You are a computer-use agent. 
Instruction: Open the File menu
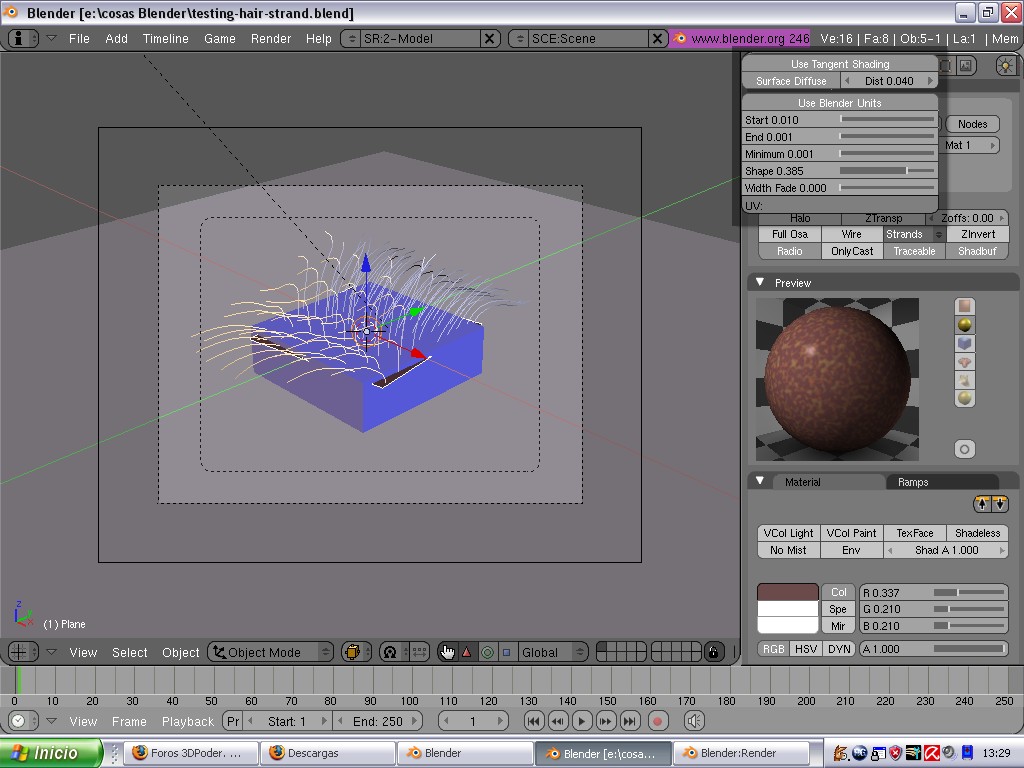(79, 39)
